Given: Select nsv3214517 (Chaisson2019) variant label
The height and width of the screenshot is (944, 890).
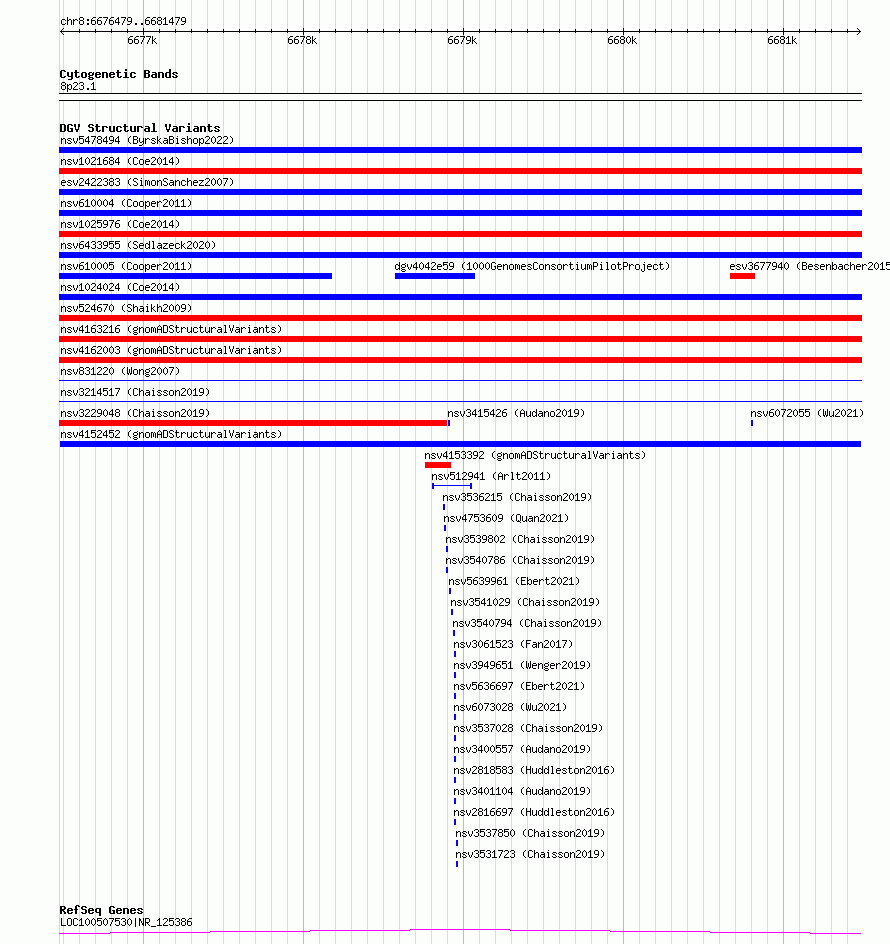Looking at the screenshot, I should tap(135, 393).
